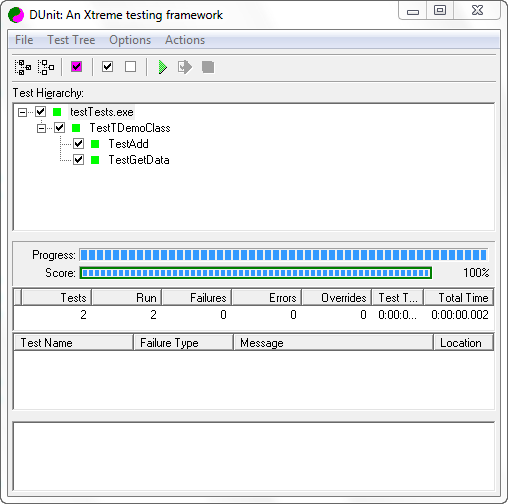Click the deselect current branch toolbar icon
The width and height of the screenshot is (508, 504).
pyautogui.click(x=46, y=67)
